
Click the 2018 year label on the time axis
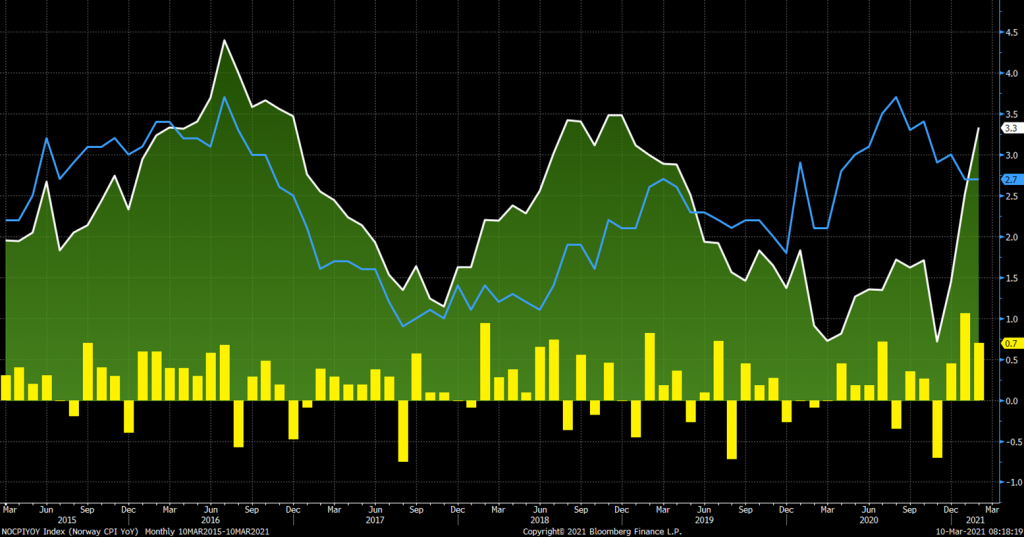click(539, 520)
